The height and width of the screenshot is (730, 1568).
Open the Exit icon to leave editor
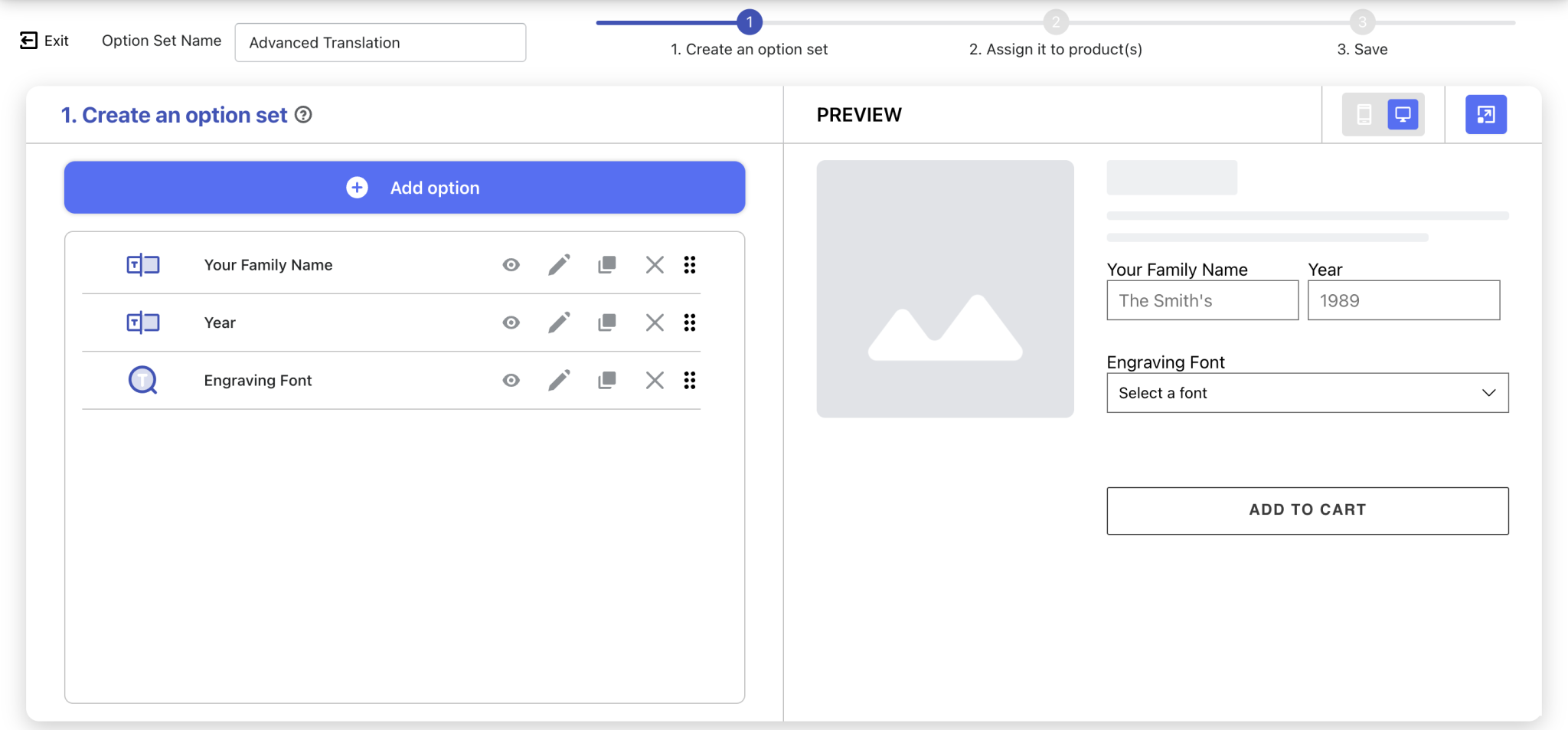(x=28, y=40)
